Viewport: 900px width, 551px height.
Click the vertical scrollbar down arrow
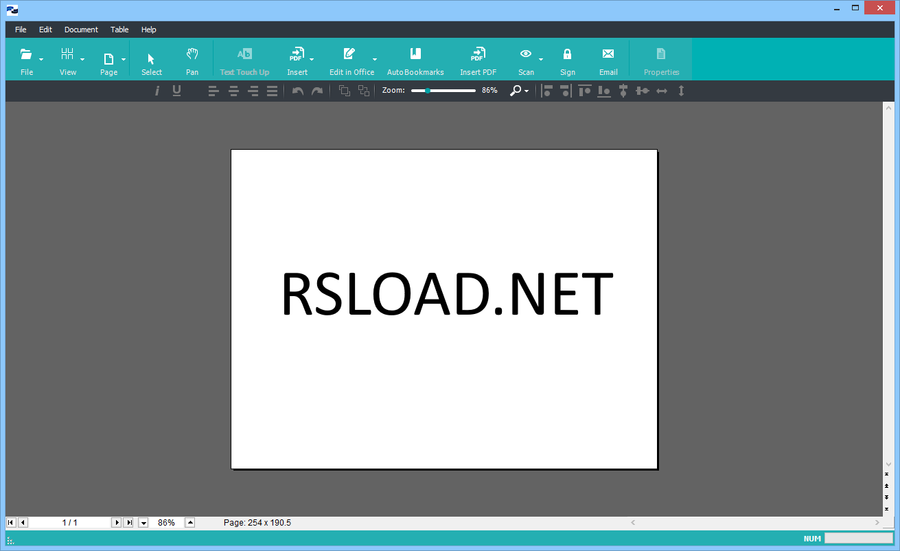888,464
